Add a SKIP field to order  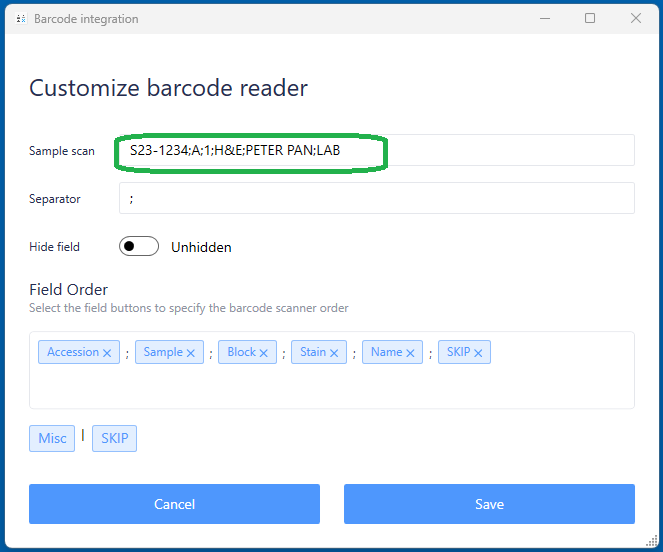tap(114, 438)
